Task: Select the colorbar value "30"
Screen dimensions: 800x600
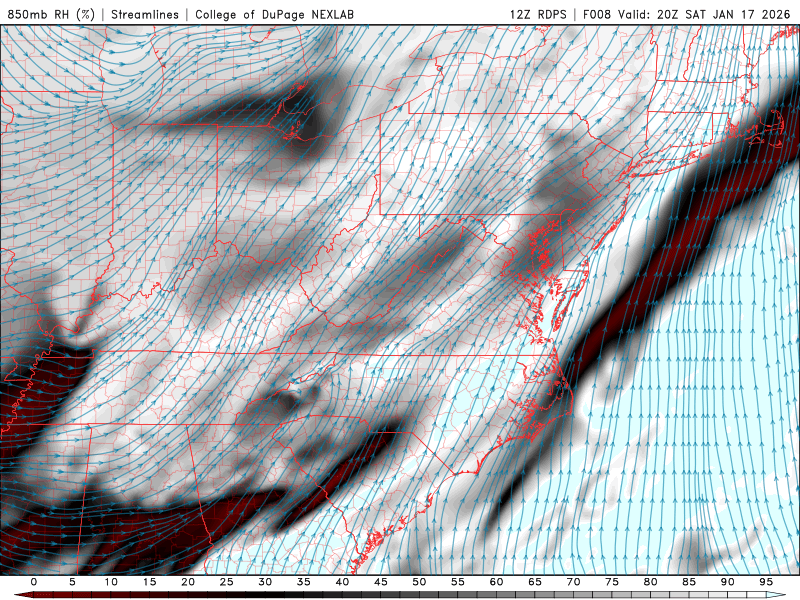Action: pos(265,582)
